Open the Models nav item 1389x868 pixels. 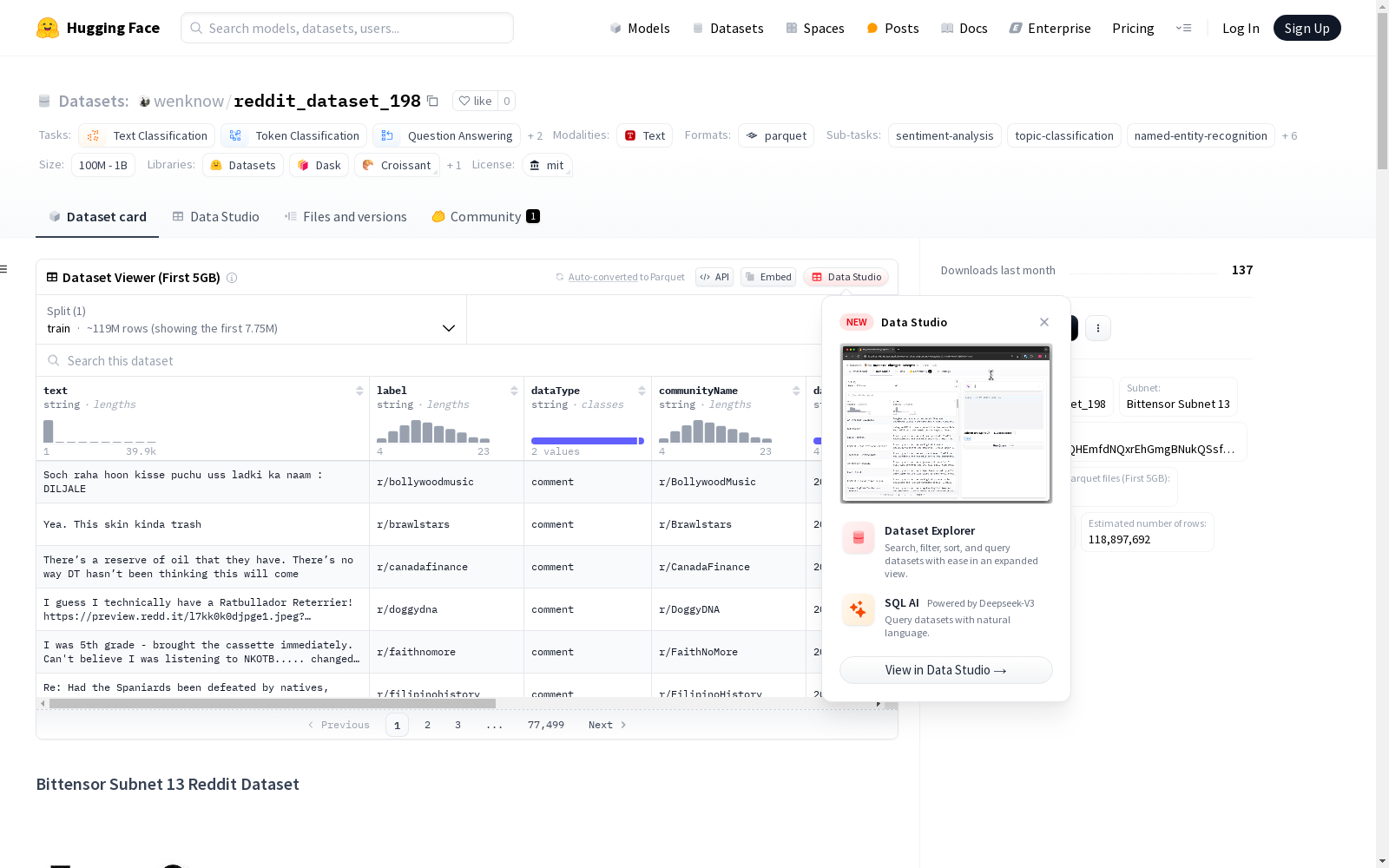click(x=640, y=28)
